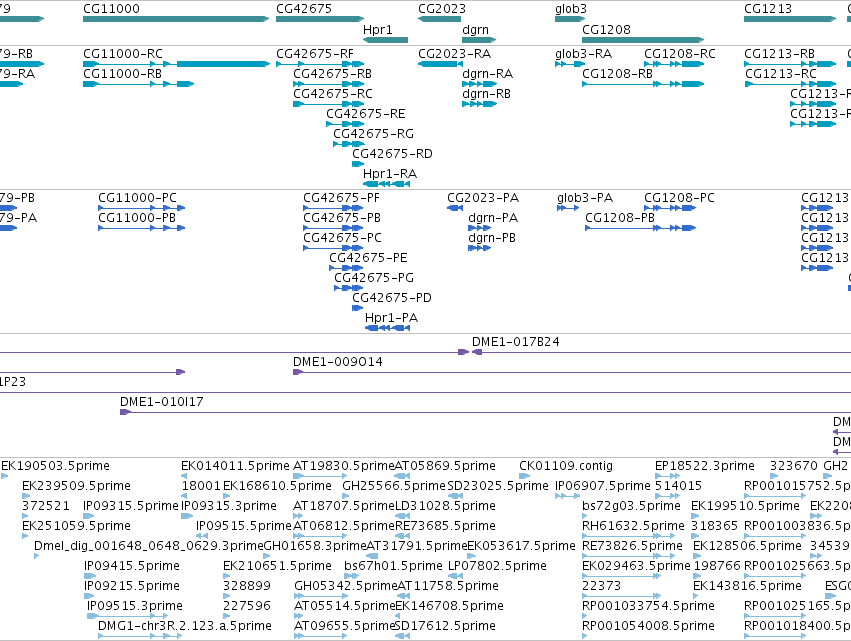Viewport: 851px width, 641px height.
Task: Select the CG11000 gene bar
Action: [176, 19]
